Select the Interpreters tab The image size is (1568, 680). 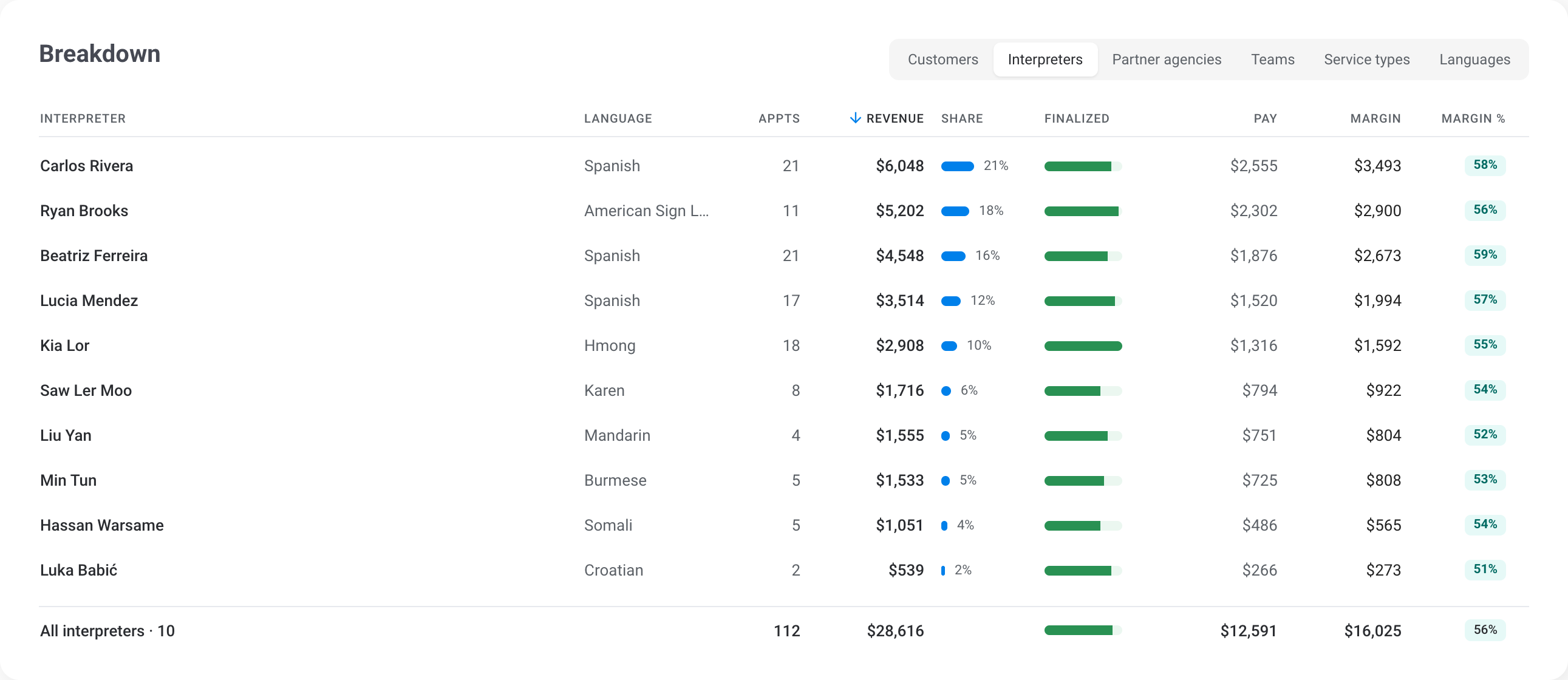pos(1045,59)
